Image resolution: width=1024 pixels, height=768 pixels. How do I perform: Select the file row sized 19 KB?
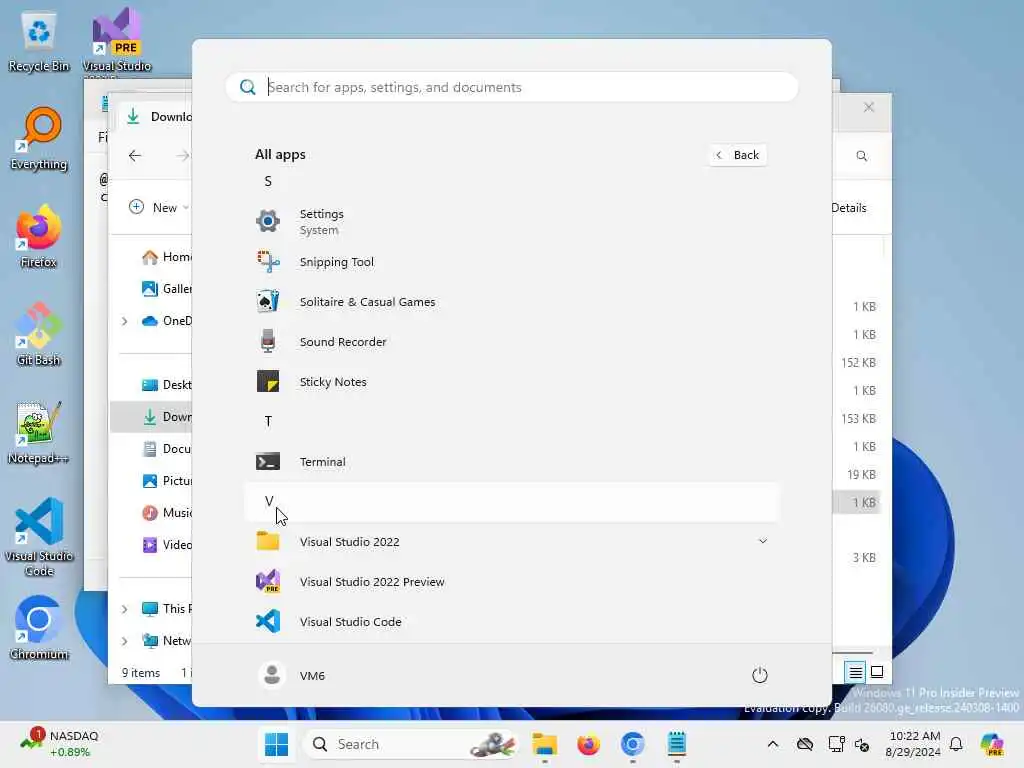pos(857,475)
